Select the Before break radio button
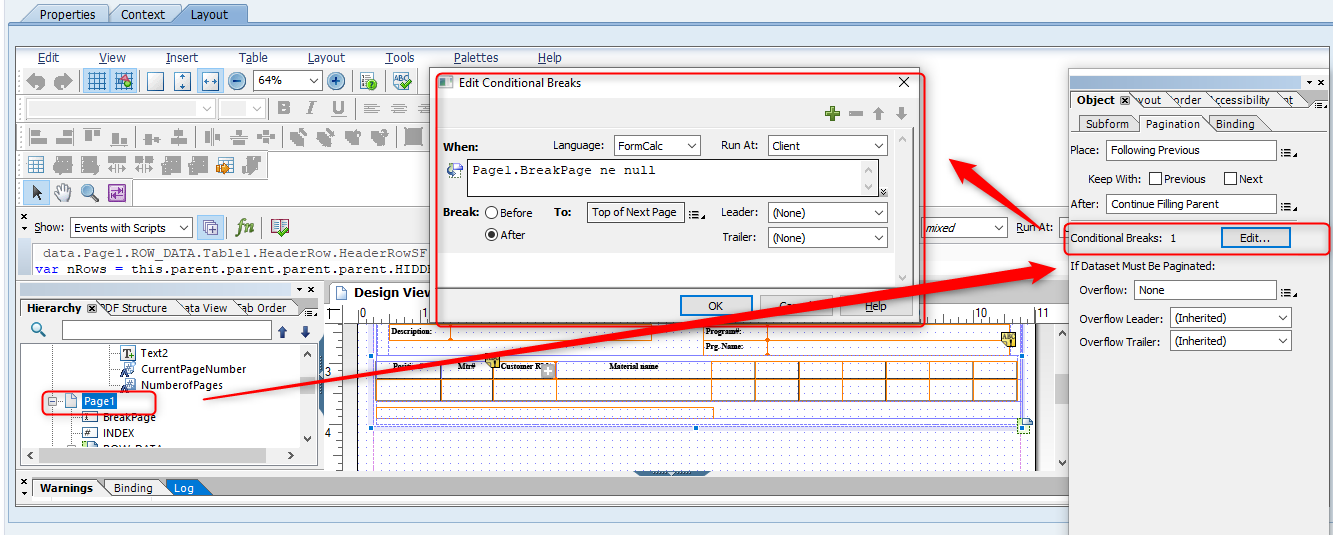1333x535 pixels. [492, 213]
